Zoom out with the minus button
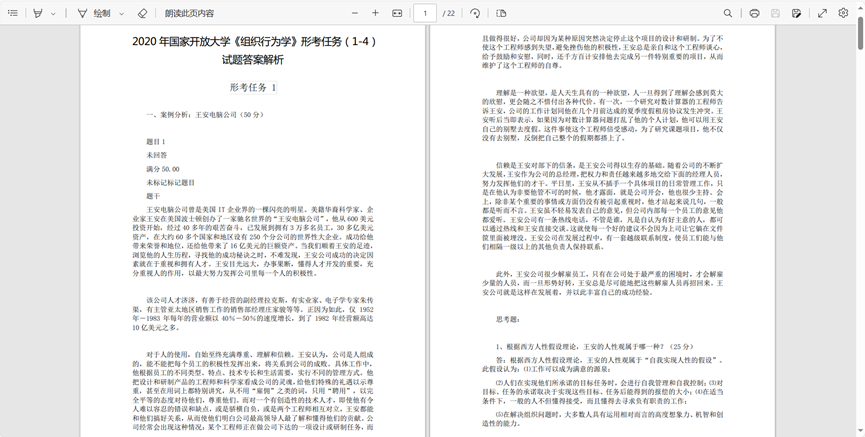This screenshot has width=865, height=437. pos(353,13)
